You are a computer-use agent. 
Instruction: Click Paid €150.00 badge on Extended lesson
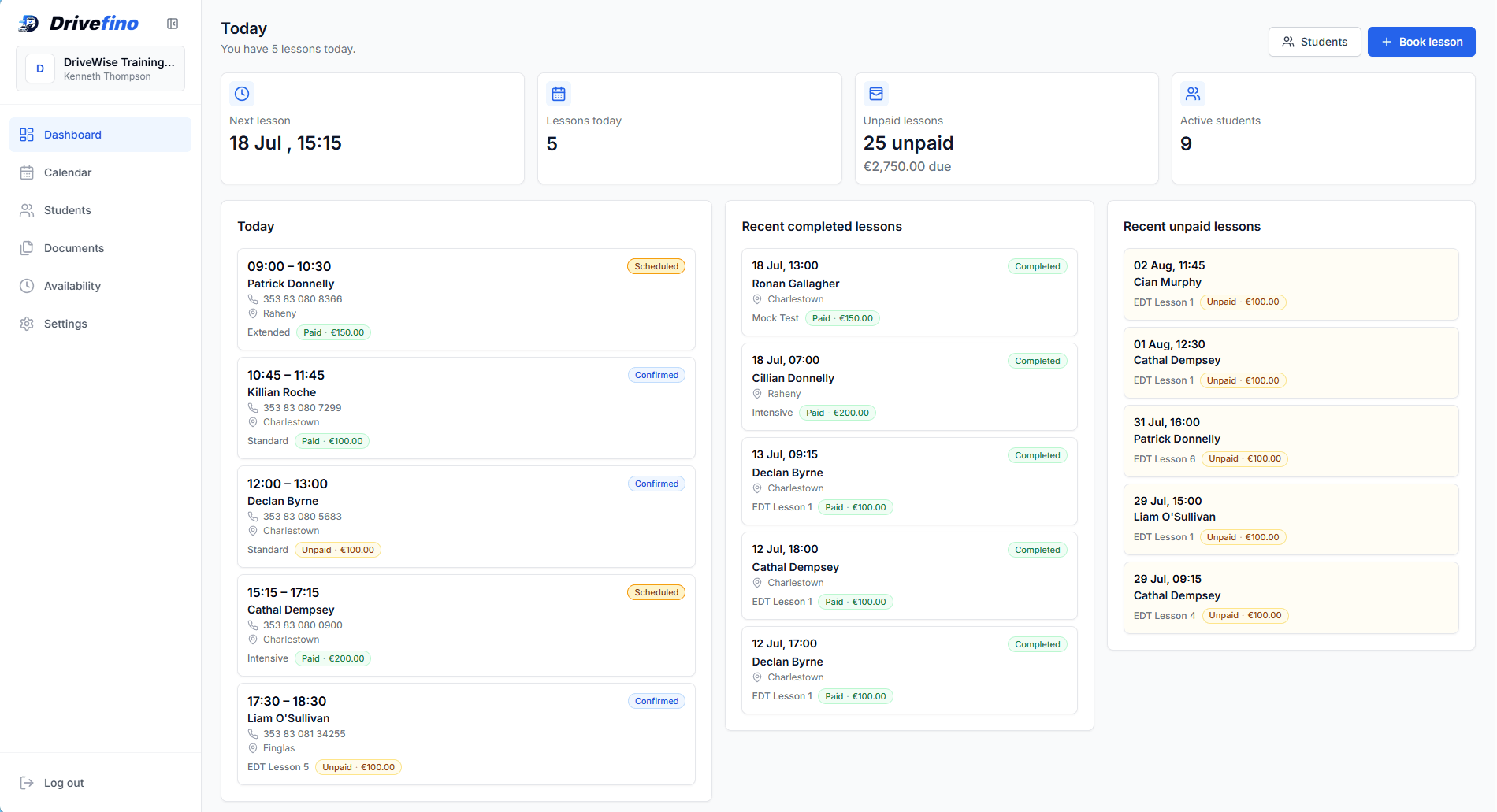(x=333, y=332)
